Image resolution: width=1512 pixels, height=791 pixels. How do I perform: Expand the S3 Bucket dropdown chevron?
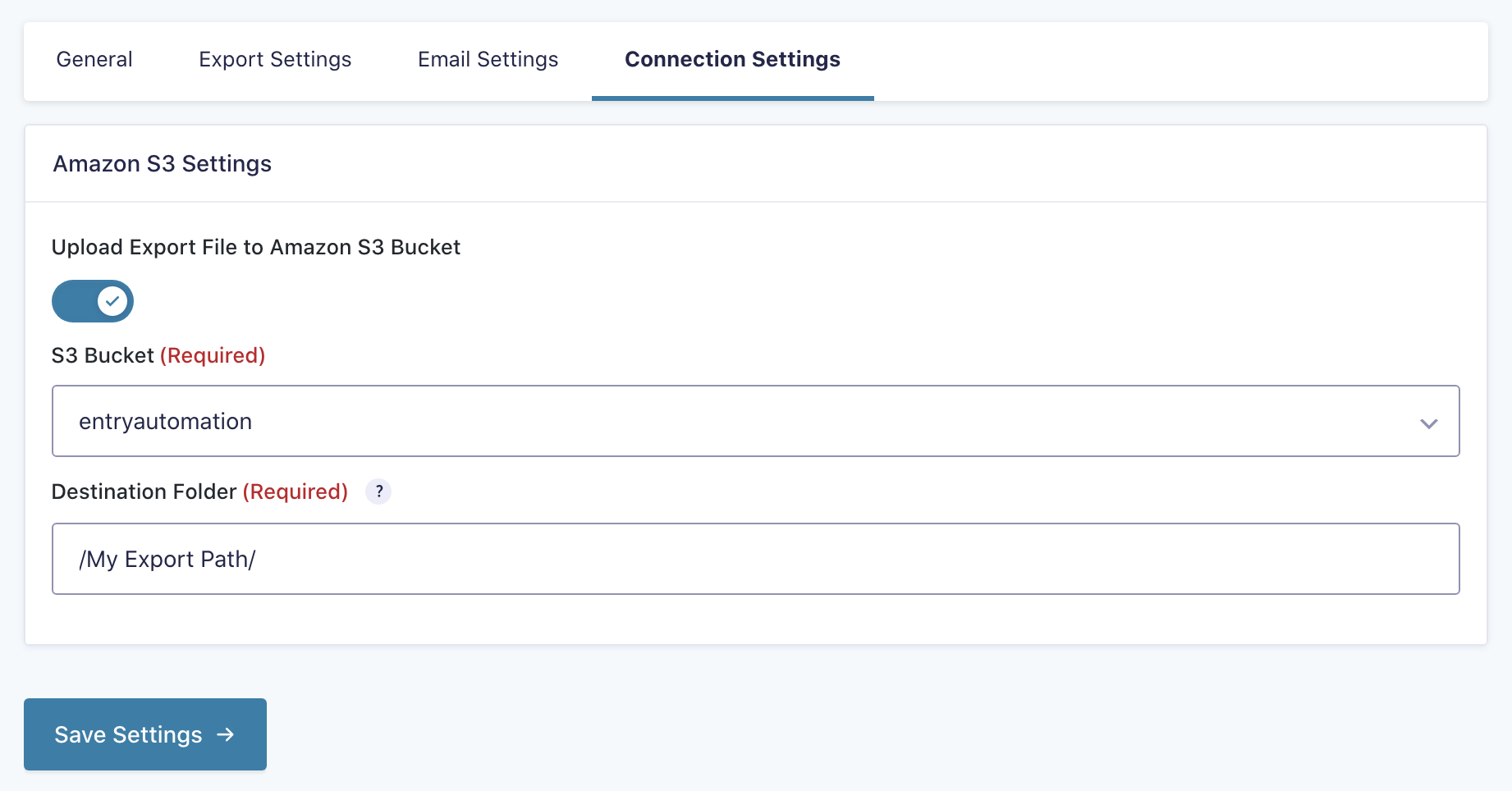(1429, 423)
